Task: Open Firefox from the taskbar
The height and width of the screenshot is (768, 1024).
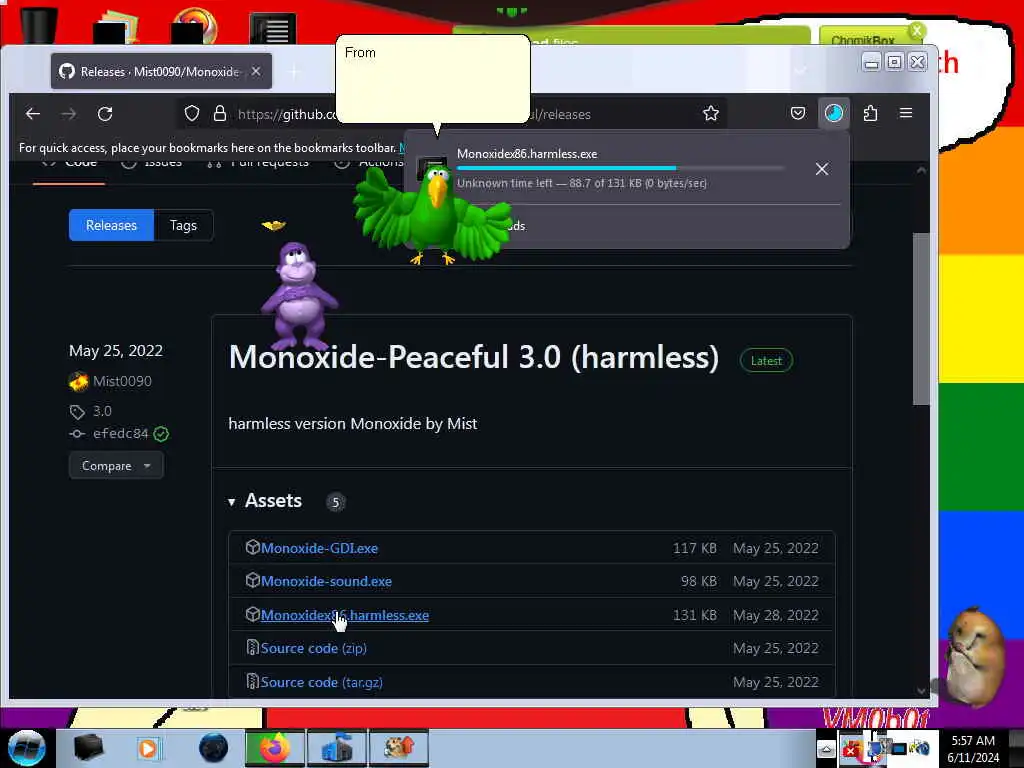Action: tap(275, 748)
